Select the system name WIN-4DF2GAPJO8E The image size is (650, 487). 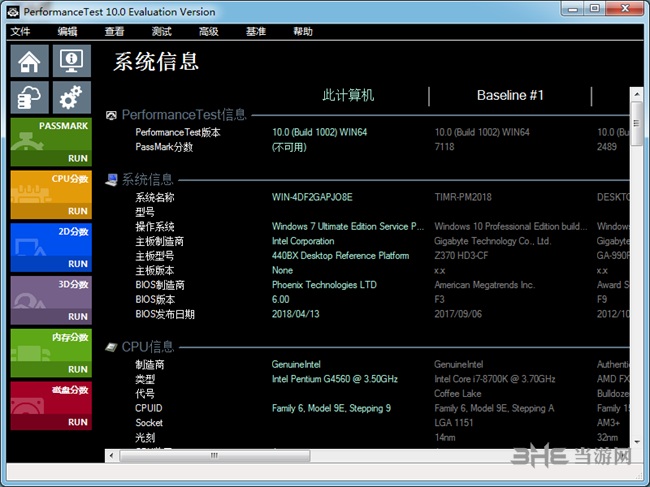click(312, 197)
